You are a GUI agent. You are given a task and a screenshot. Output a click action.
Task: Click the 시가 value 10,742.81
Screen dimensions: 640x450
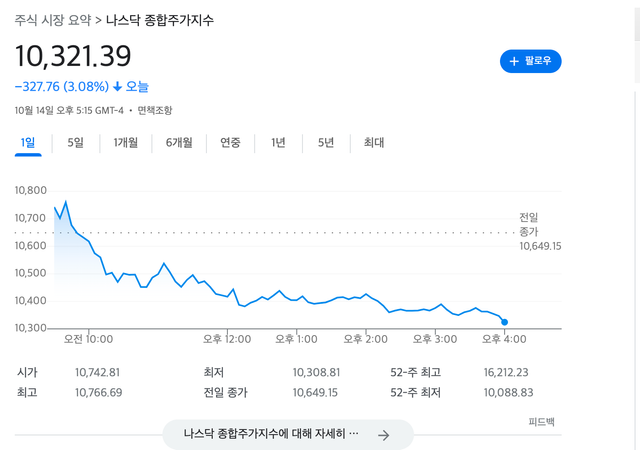click(x=97, y=372)
